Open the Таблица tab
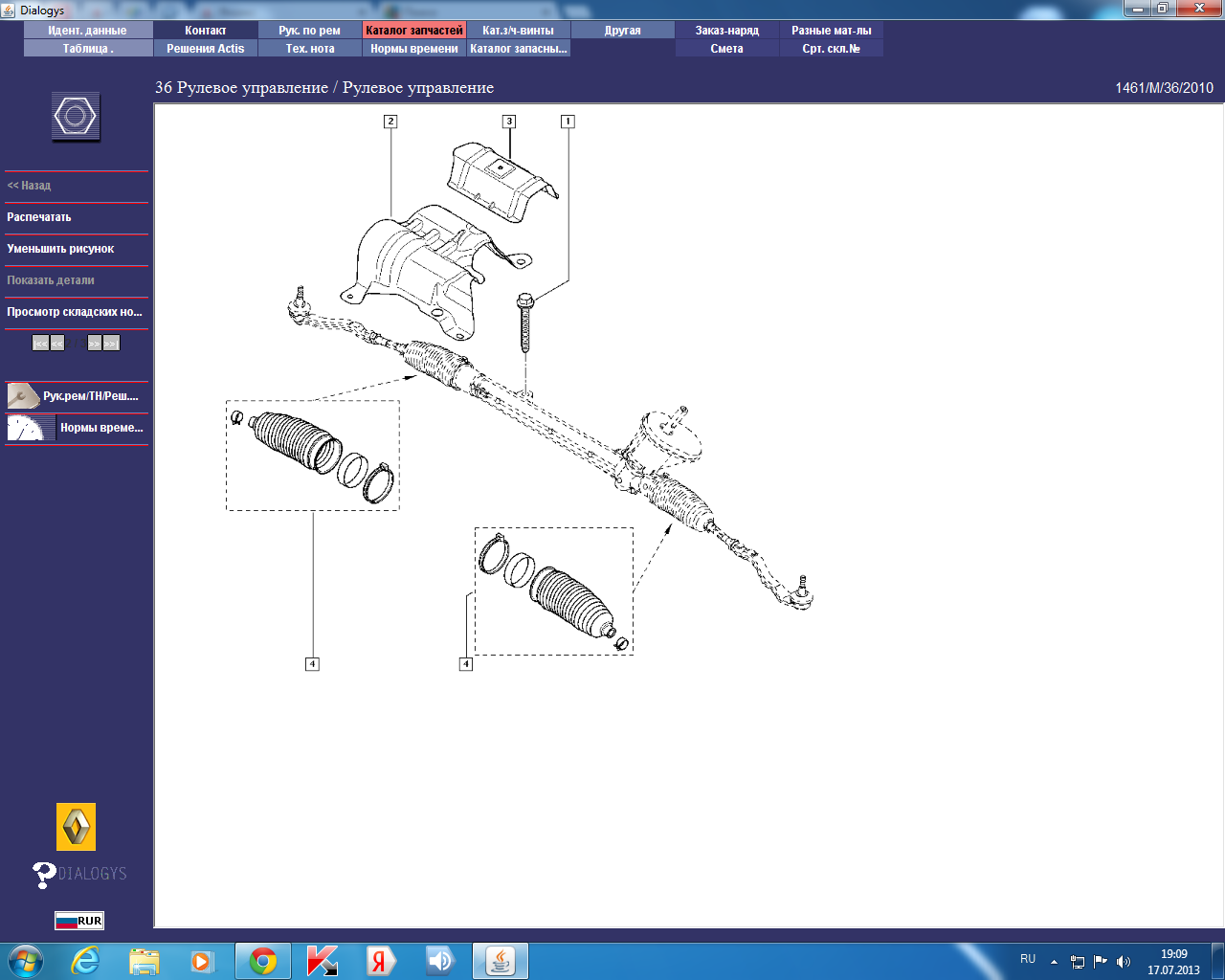Screen dimensions: 1225x980 (x=88, y=49)
